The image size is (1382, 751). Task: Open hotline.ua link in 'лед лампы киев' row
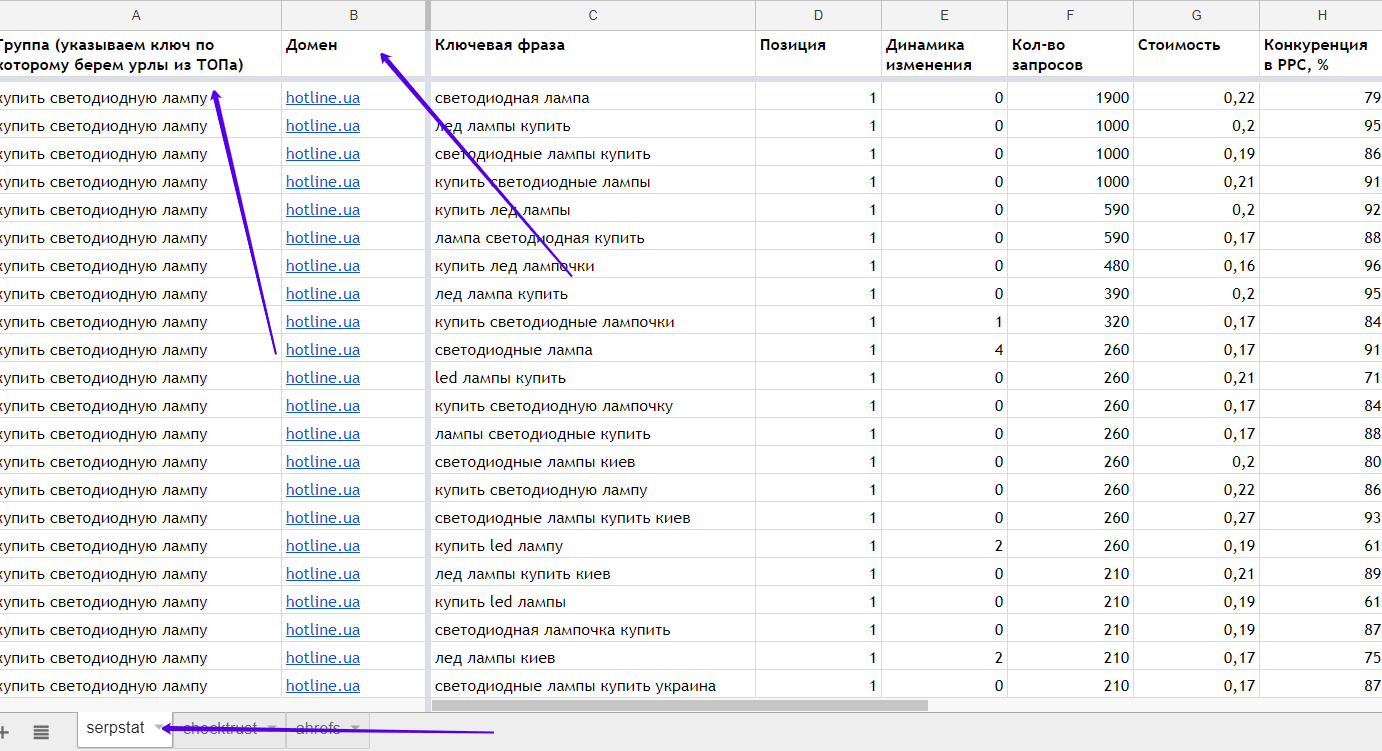click(322, 658)
